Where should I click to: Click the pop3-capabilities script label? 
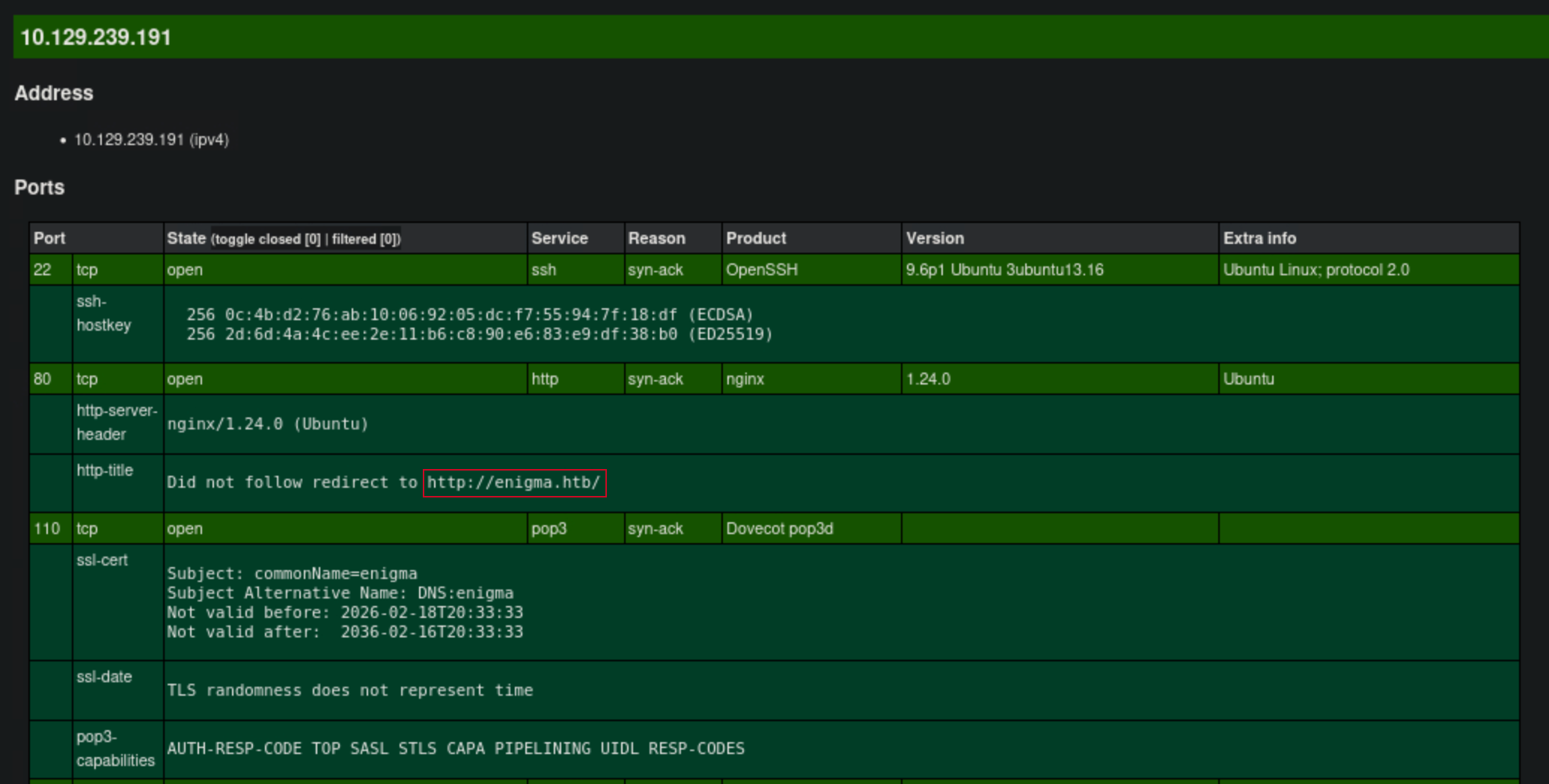(x=115, y=749)
